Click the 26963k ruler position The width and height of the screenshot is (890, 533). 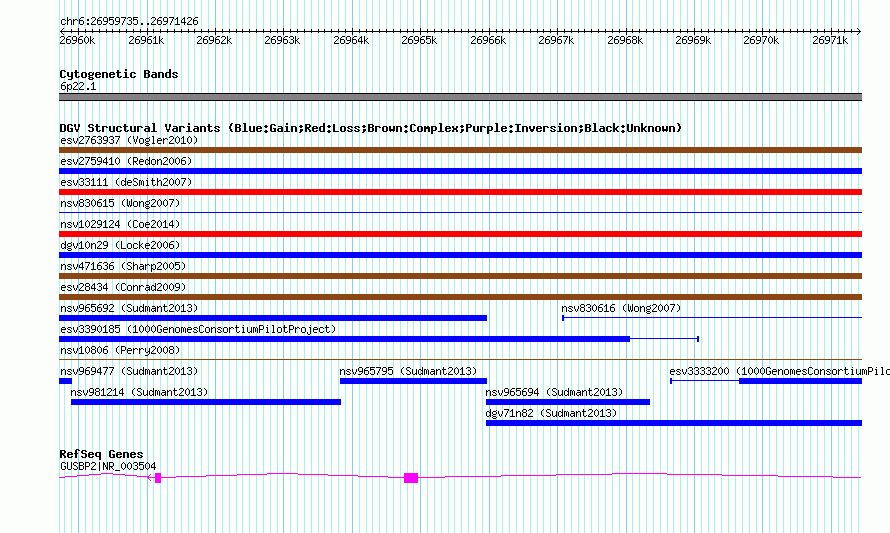click(282, 40)
